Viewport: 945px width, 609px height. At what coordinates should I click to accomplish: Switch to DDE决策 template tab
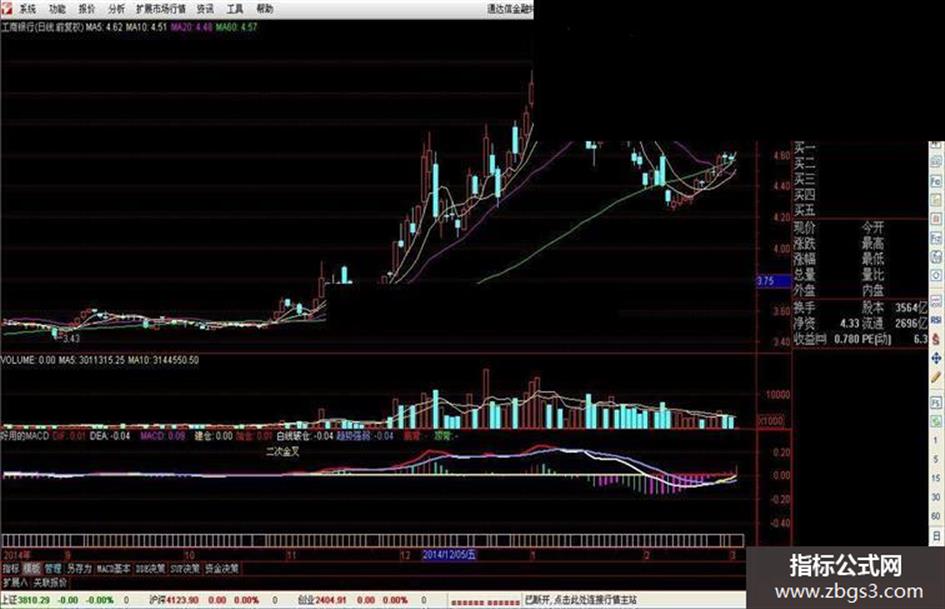(150, 568)
